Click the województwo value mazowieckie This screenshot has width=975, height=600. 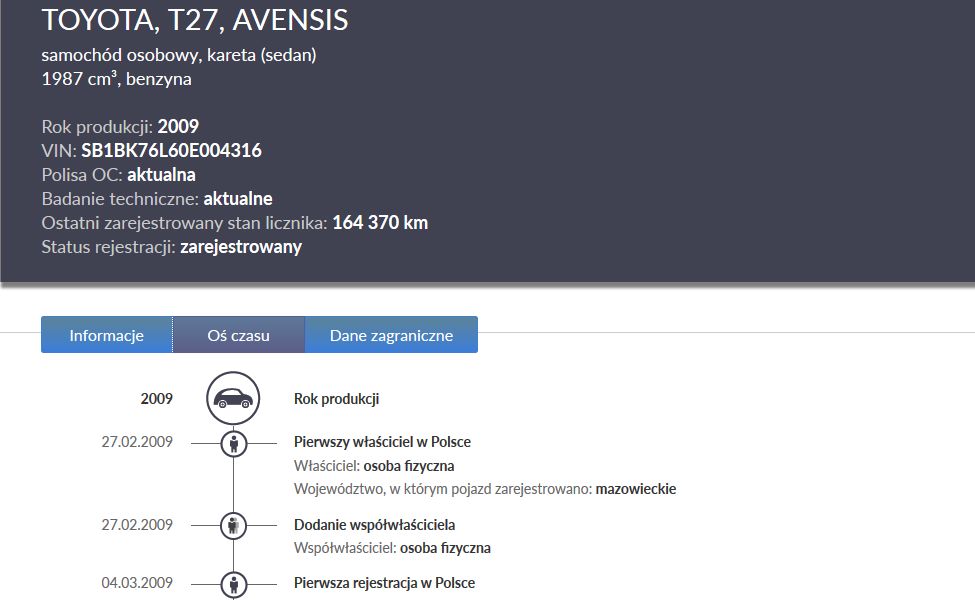point(635,489)
